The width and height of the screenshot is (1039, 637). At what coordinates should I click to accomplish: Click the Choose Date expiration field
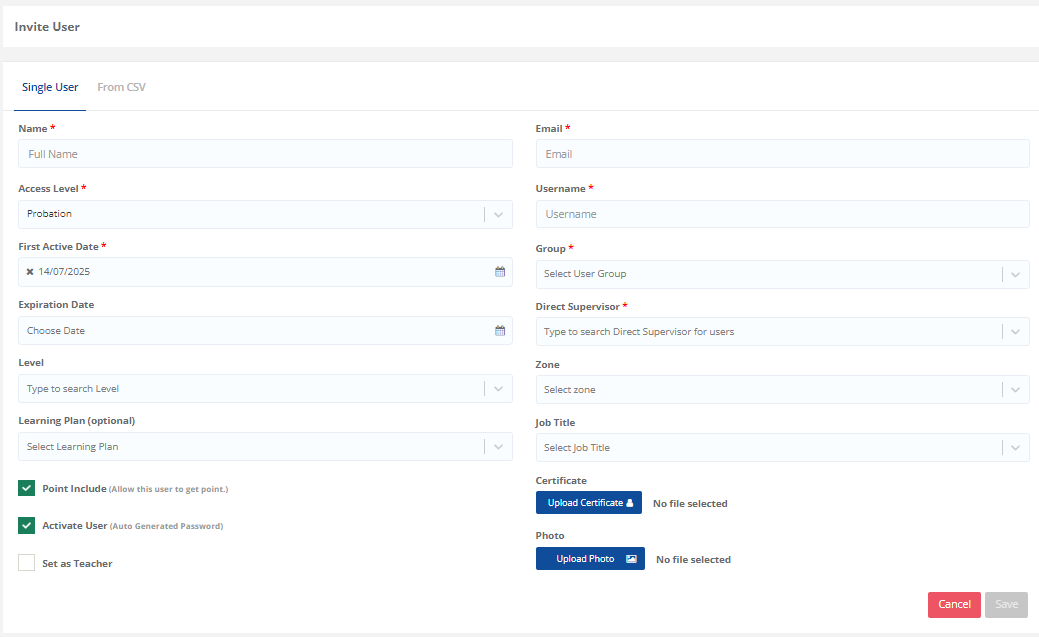[x=265, y=331]
